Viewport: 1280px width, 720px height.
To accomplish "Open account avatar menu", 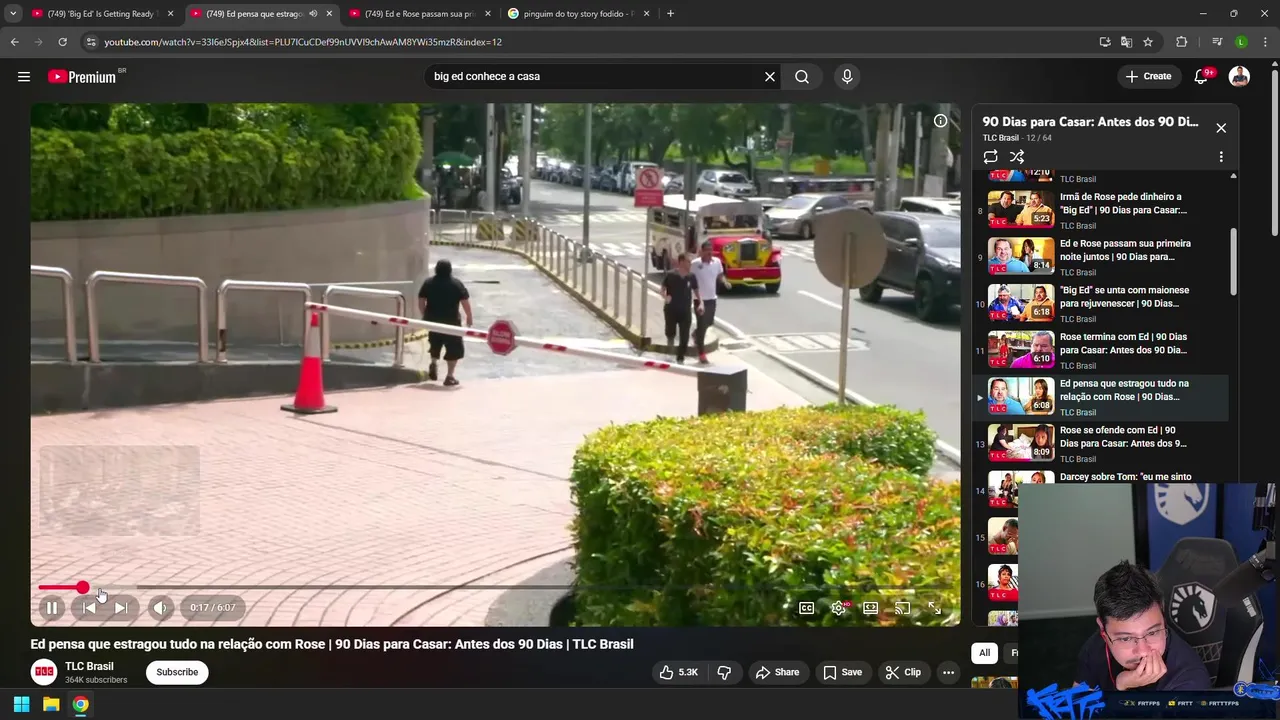I will point(1239,76).
